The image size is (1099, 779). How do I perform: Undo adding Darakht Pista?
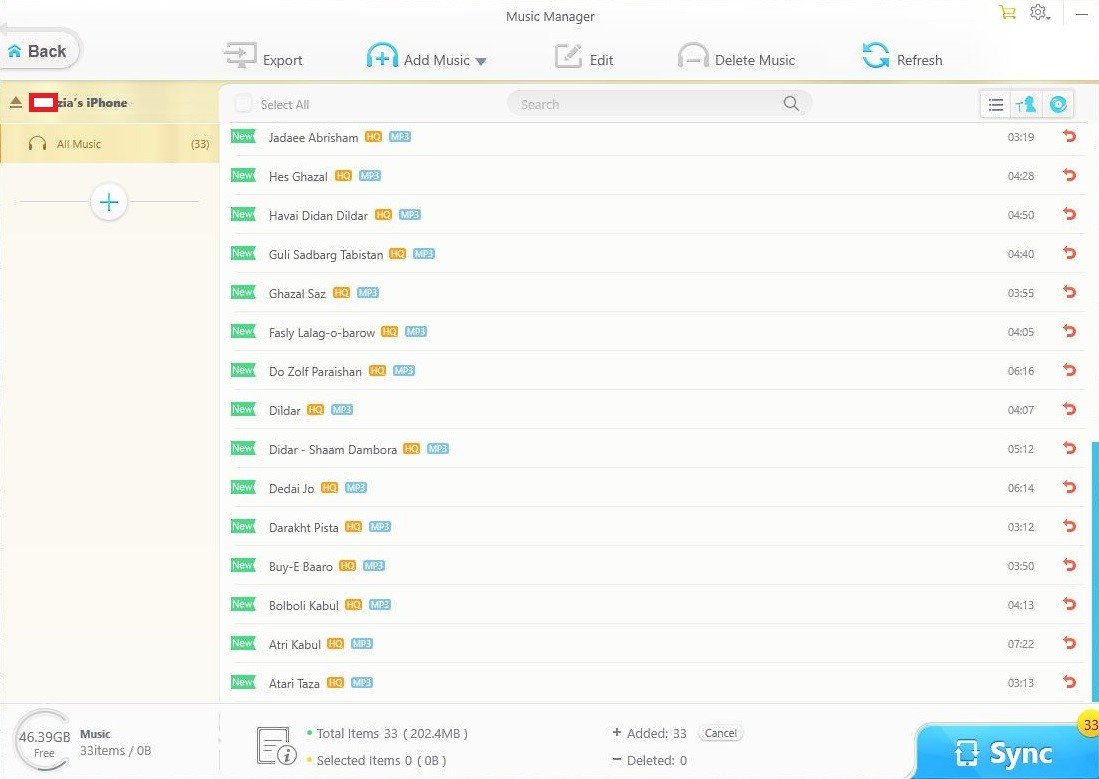(x=1069, y=526)
